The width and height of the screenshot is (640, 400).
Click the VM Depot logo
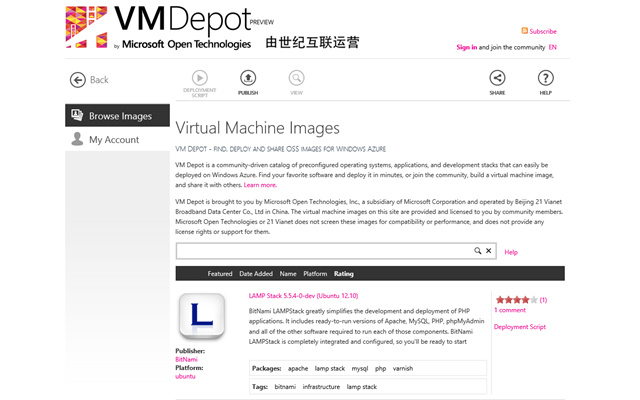[170, 27]
